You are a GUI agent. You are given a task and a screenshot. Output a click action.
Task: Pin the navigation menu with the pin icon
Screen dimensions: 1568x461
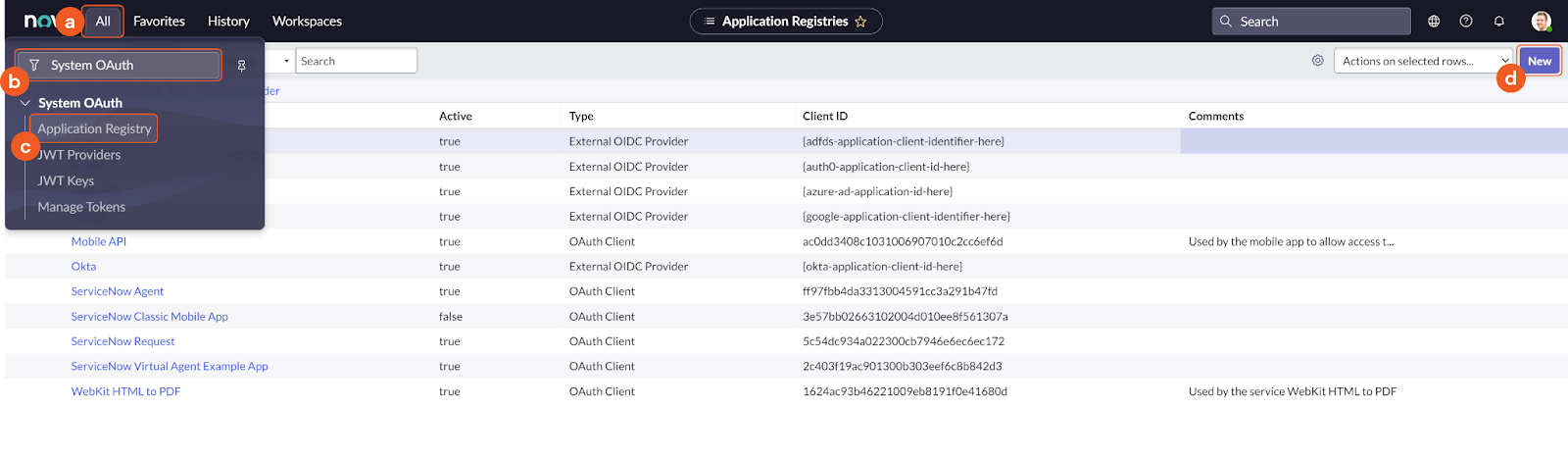241,66
